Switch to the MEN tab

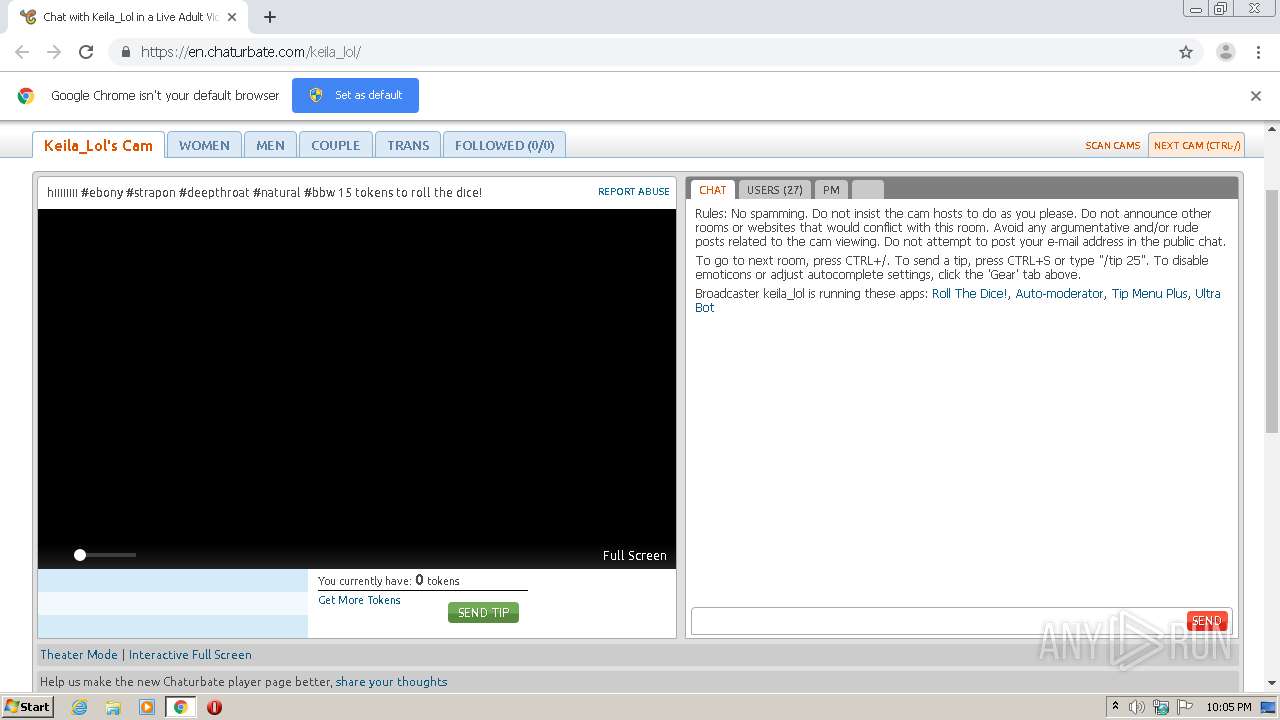pyautogui.click(x=270, y=145)
